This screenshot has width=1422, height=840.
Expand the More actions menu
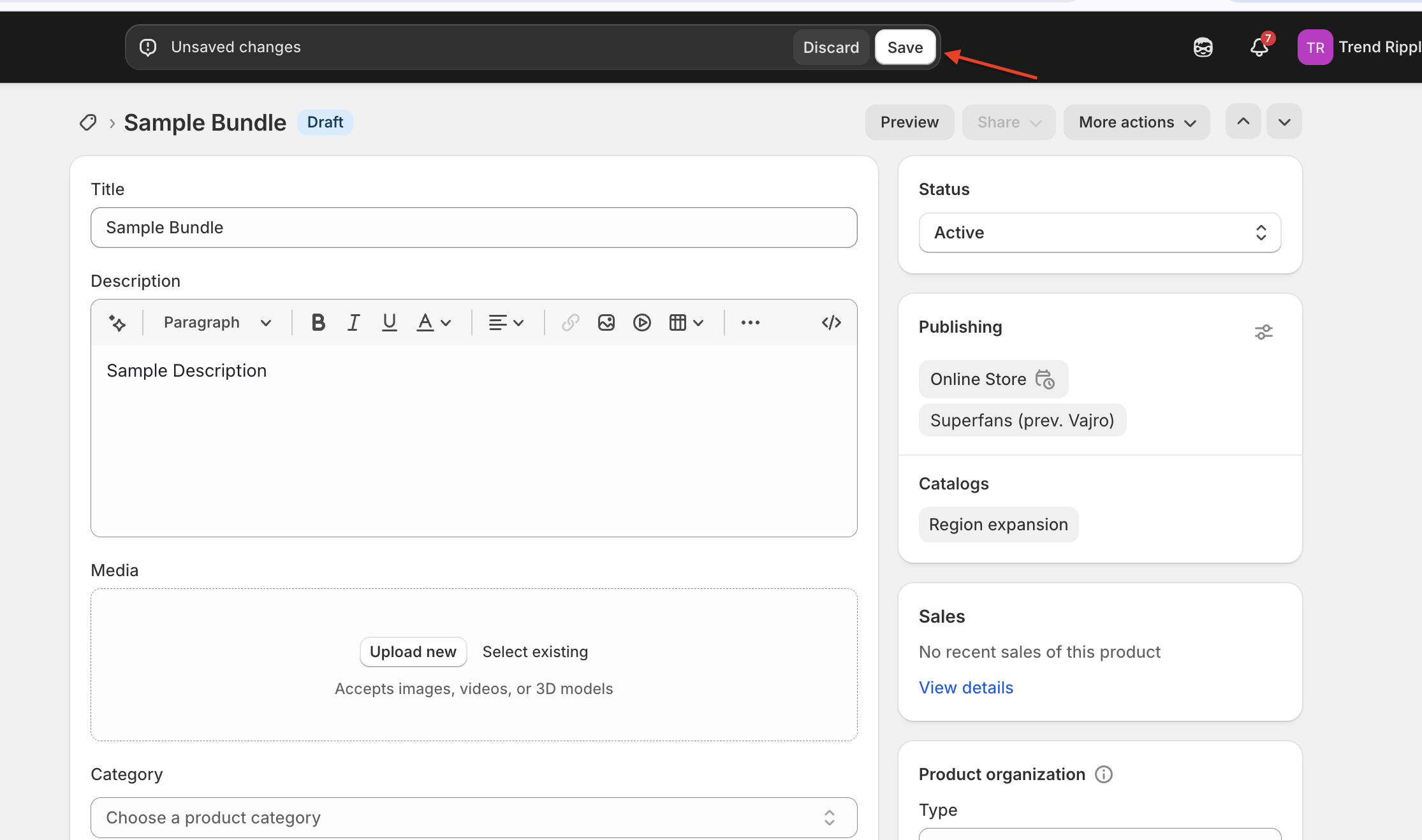(x=1136, y=122)
